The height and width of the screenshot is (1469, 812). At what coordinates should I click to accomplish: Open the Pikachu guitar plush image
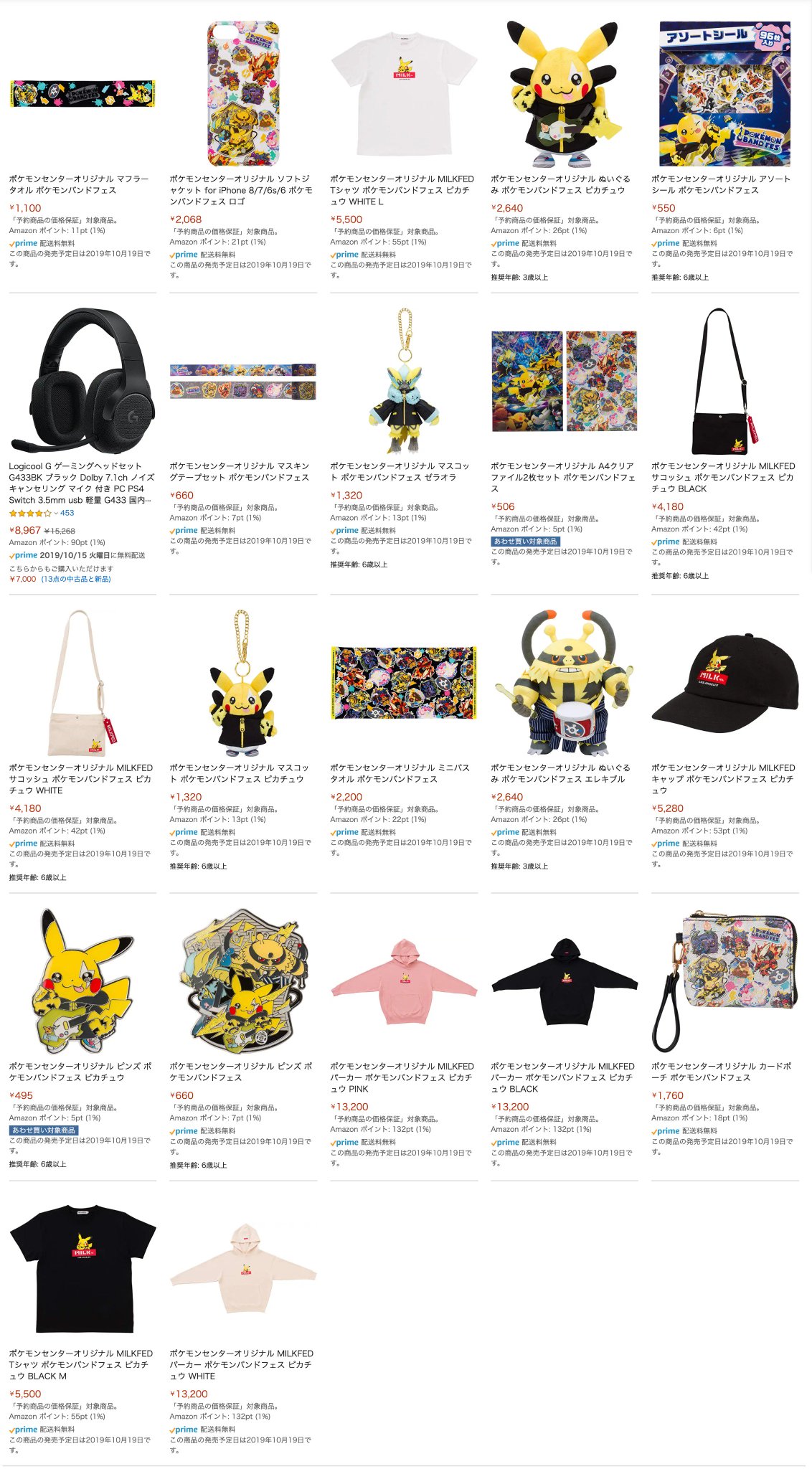tap(565, 93)
